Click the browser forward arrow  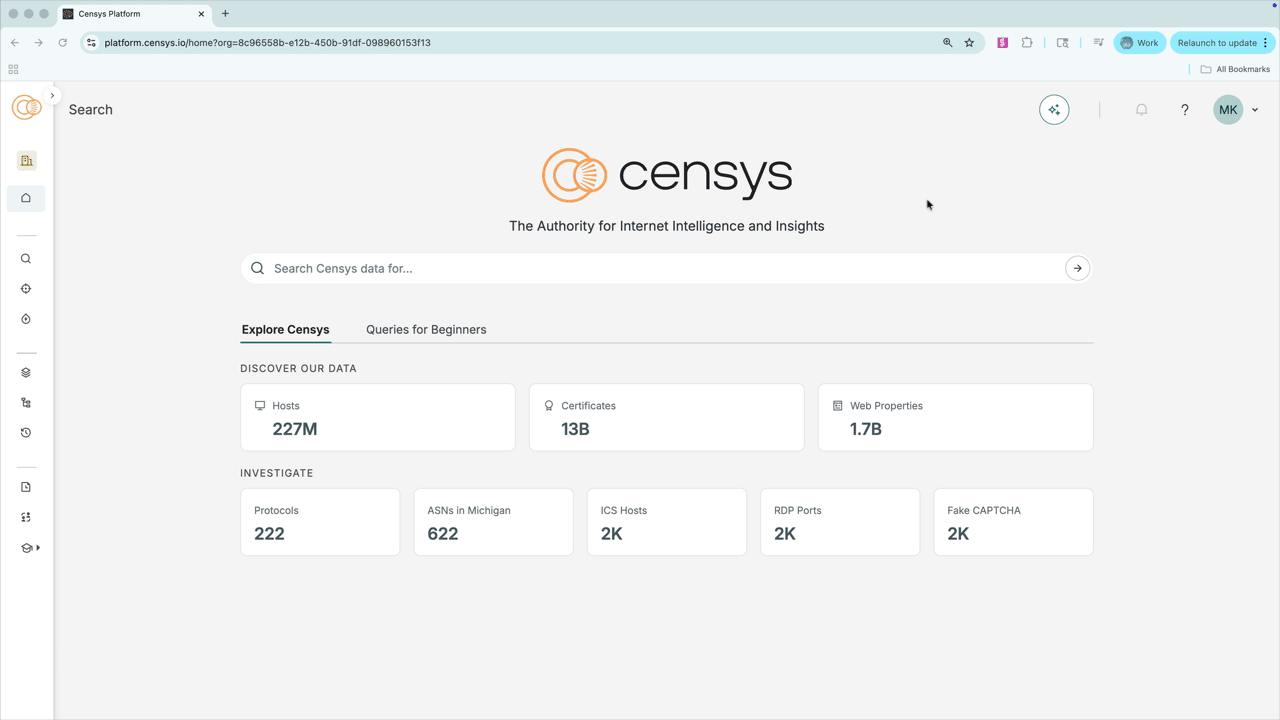[x=38, y=43]
